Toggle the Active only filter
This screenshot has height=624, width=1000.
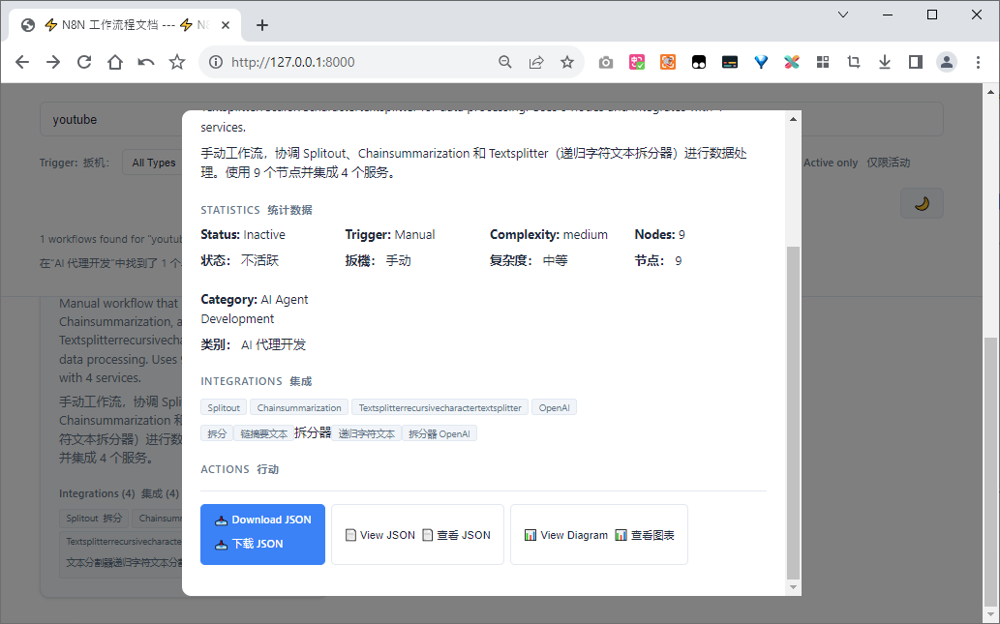[x=830, y=163]
